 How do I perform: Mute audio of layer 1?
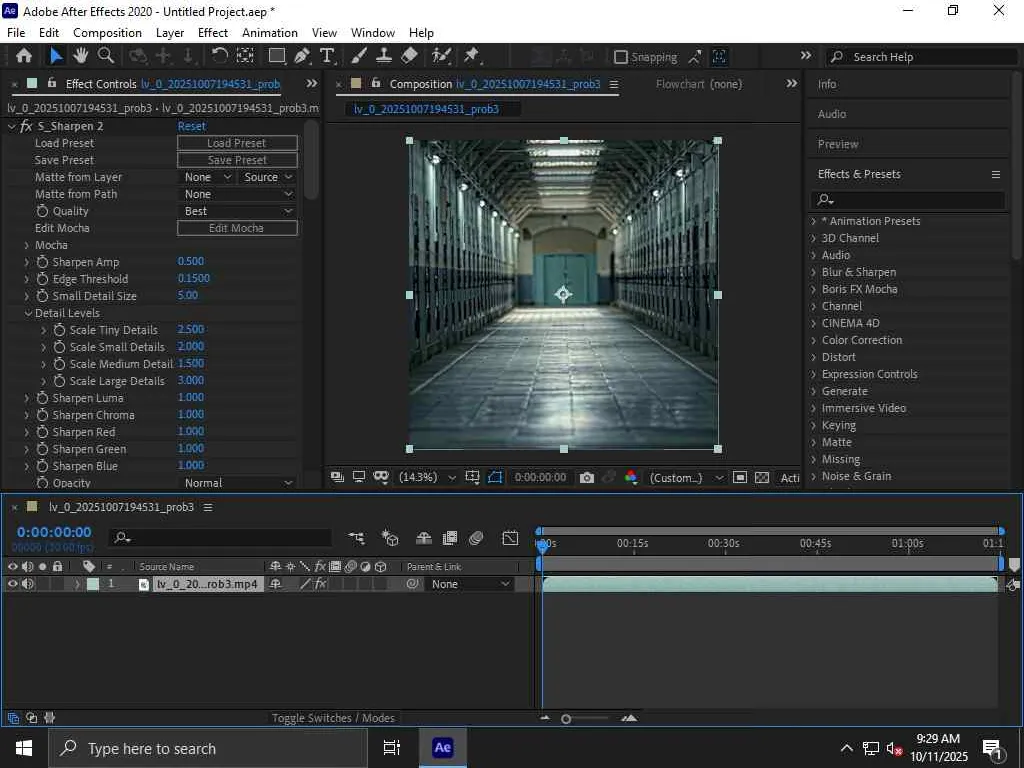(x=27, y=584)
